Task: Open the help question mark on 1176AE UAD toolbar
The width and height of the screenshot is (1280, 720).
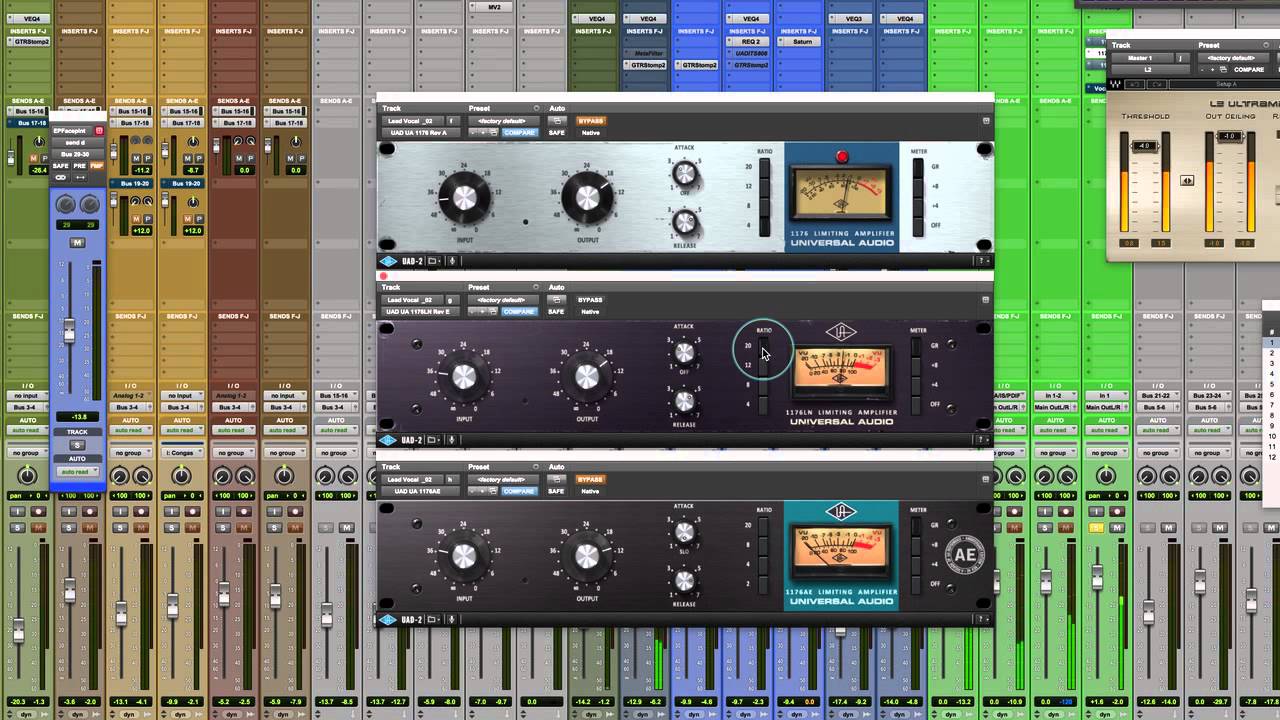Action: point(982,620)
